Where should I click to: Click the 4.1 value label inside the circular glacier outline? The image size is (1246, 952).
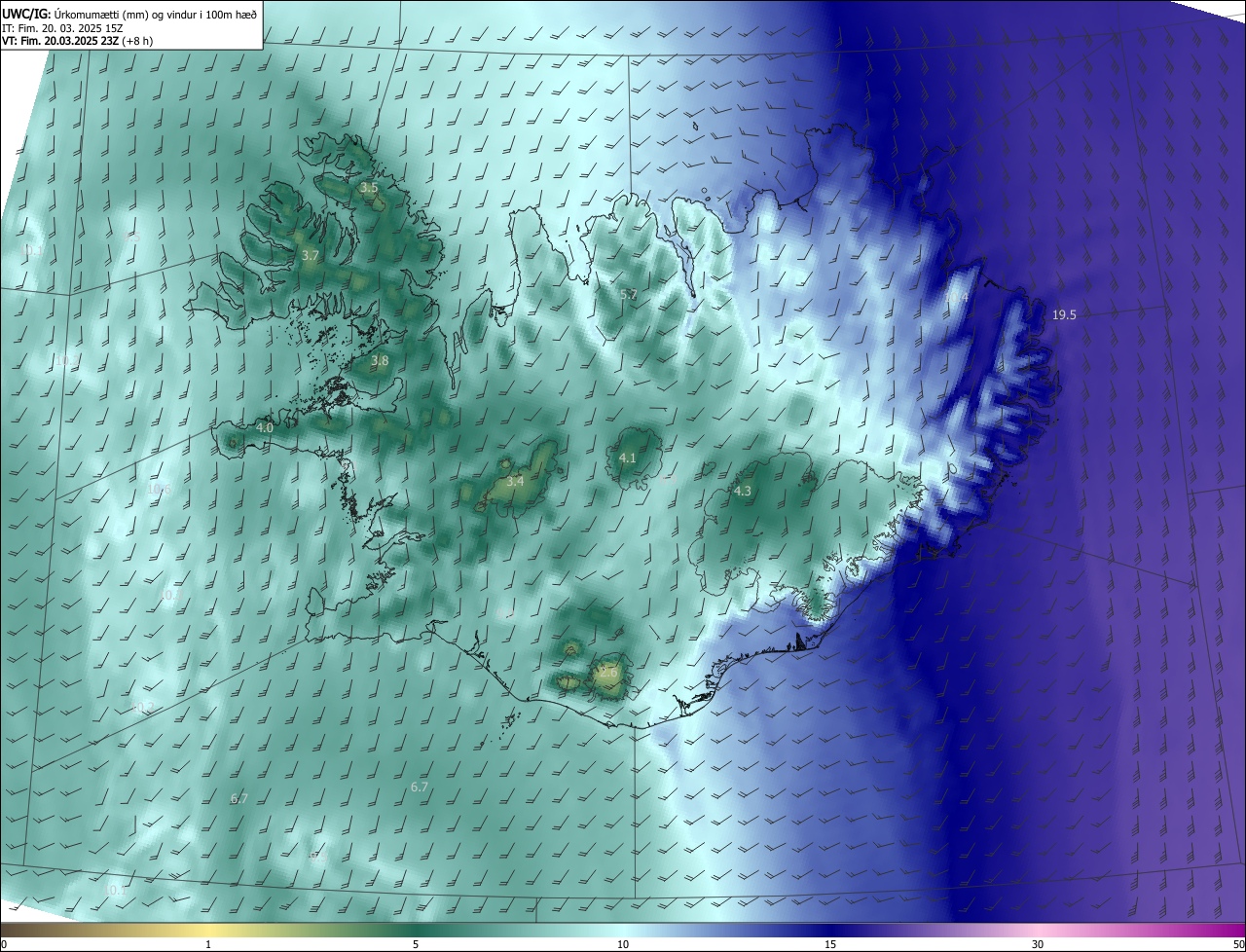(x=628, y=458)
